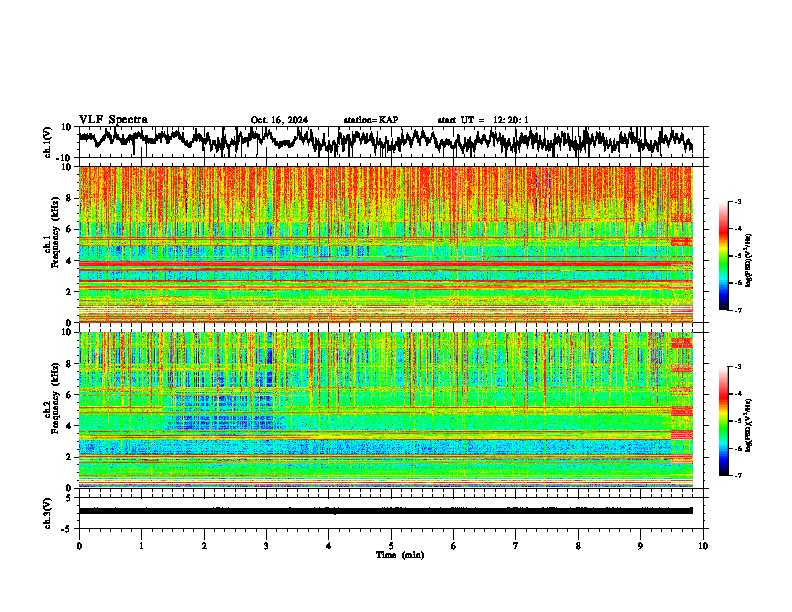792x612 pixels.
Task: Click the ch.1 colorbar PSD unit label
Action: pyautogui.click(x=748, y=260)
